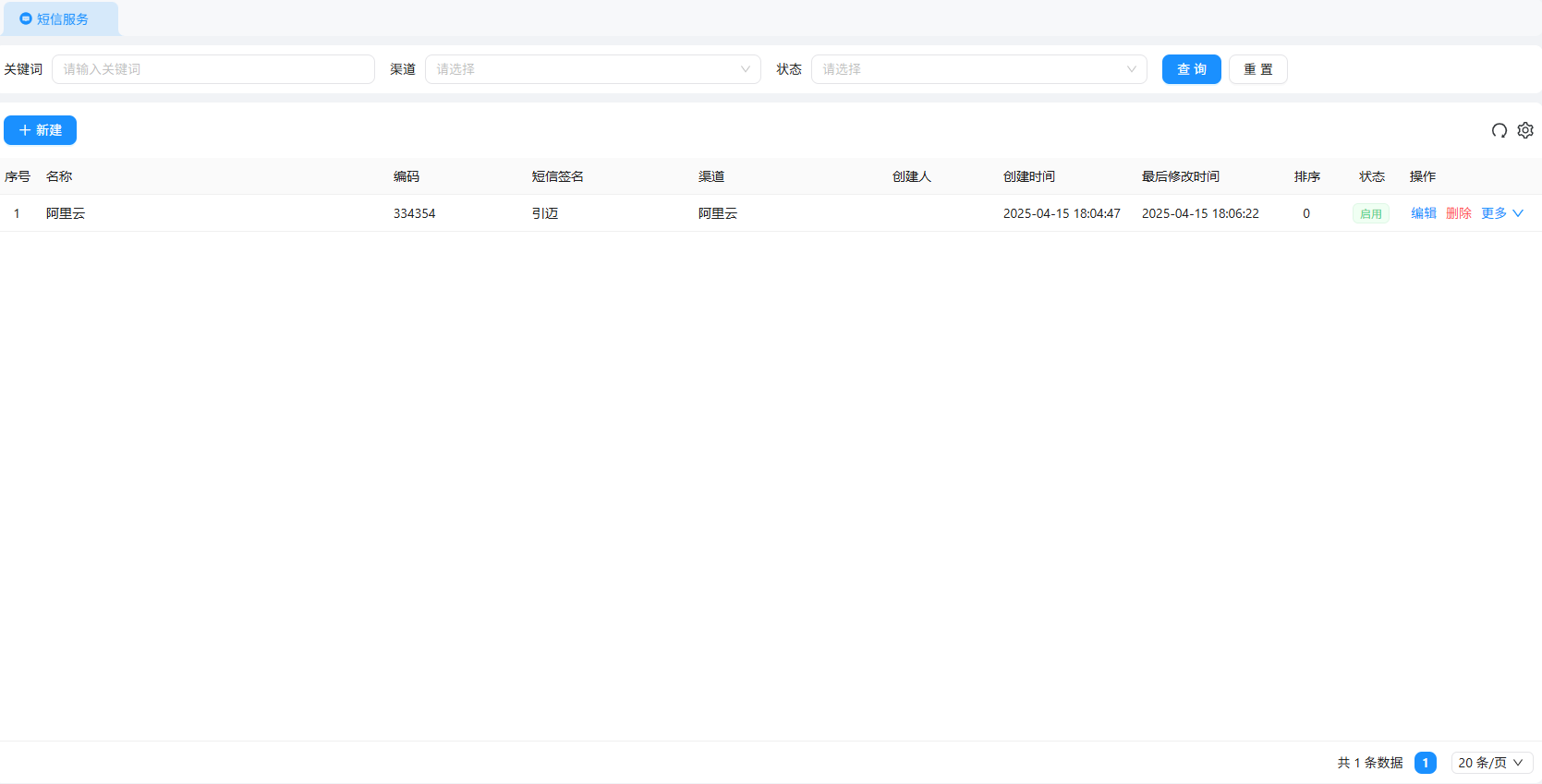The image size is (1542, 784).
Task: Edit the 阿里云 row via 编辑
Action: pos(1423,213)
